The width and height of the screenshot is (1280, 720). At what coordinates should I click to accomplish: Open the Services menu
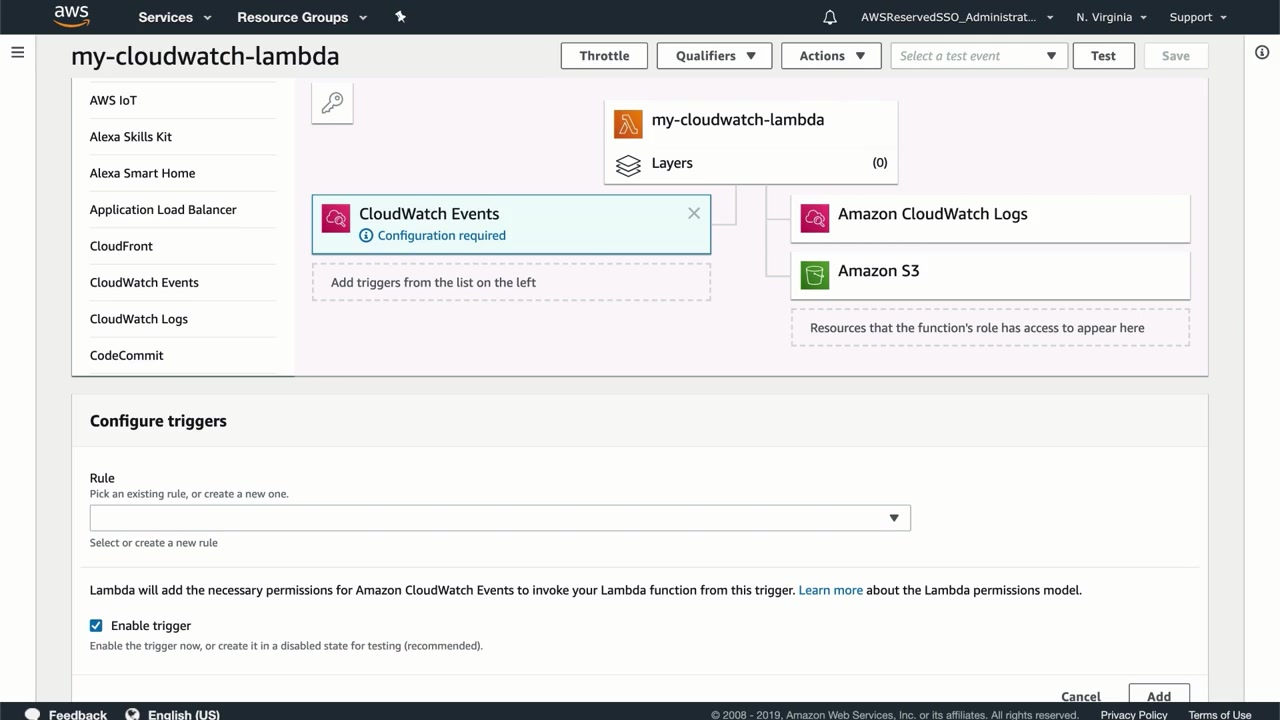[175, 17]
